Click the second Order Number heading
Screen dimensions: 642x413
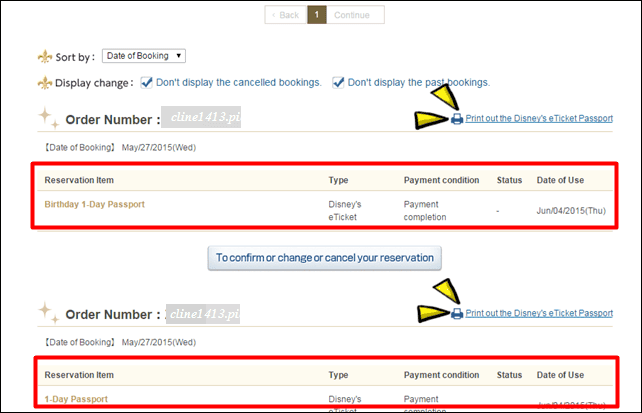(113, 315)
